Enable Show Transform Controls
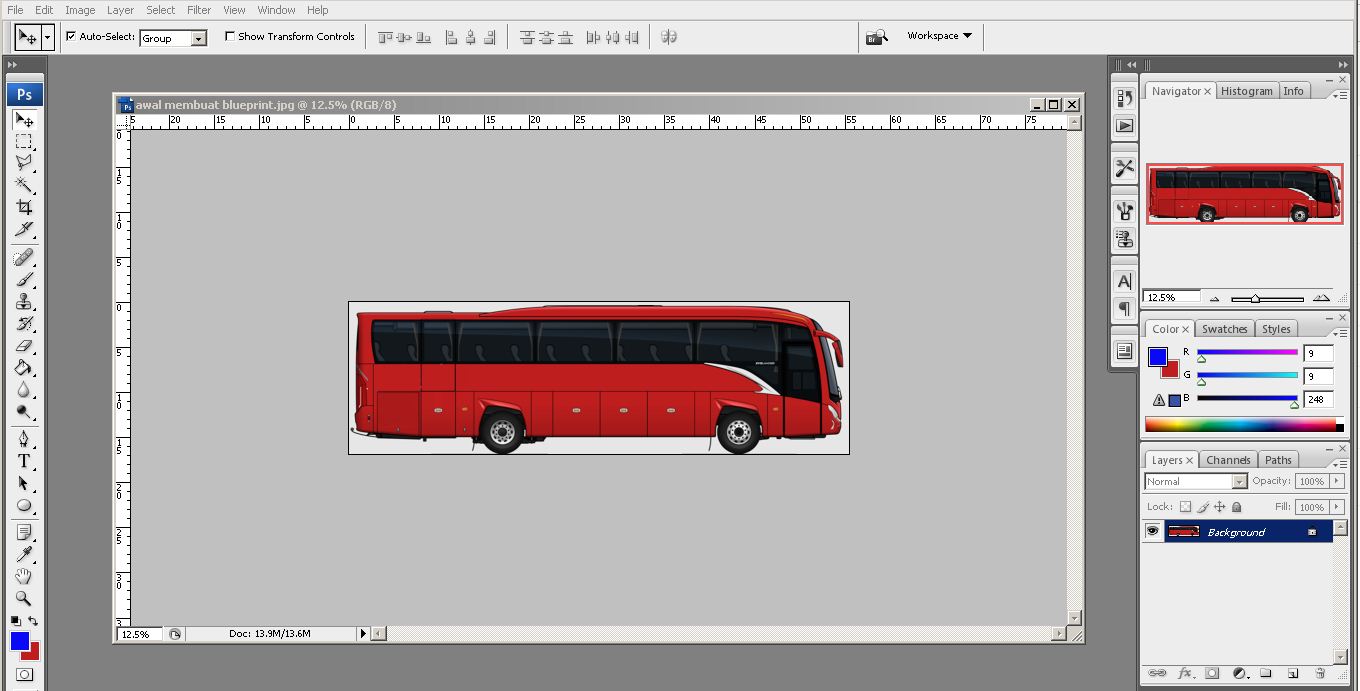1360x691 pixels. coord(231,35)
